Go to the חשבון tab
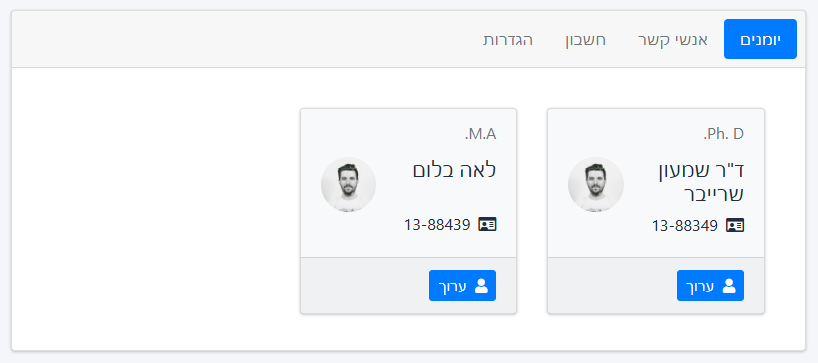Screen dimensions: 818x363 click(585, 40)
